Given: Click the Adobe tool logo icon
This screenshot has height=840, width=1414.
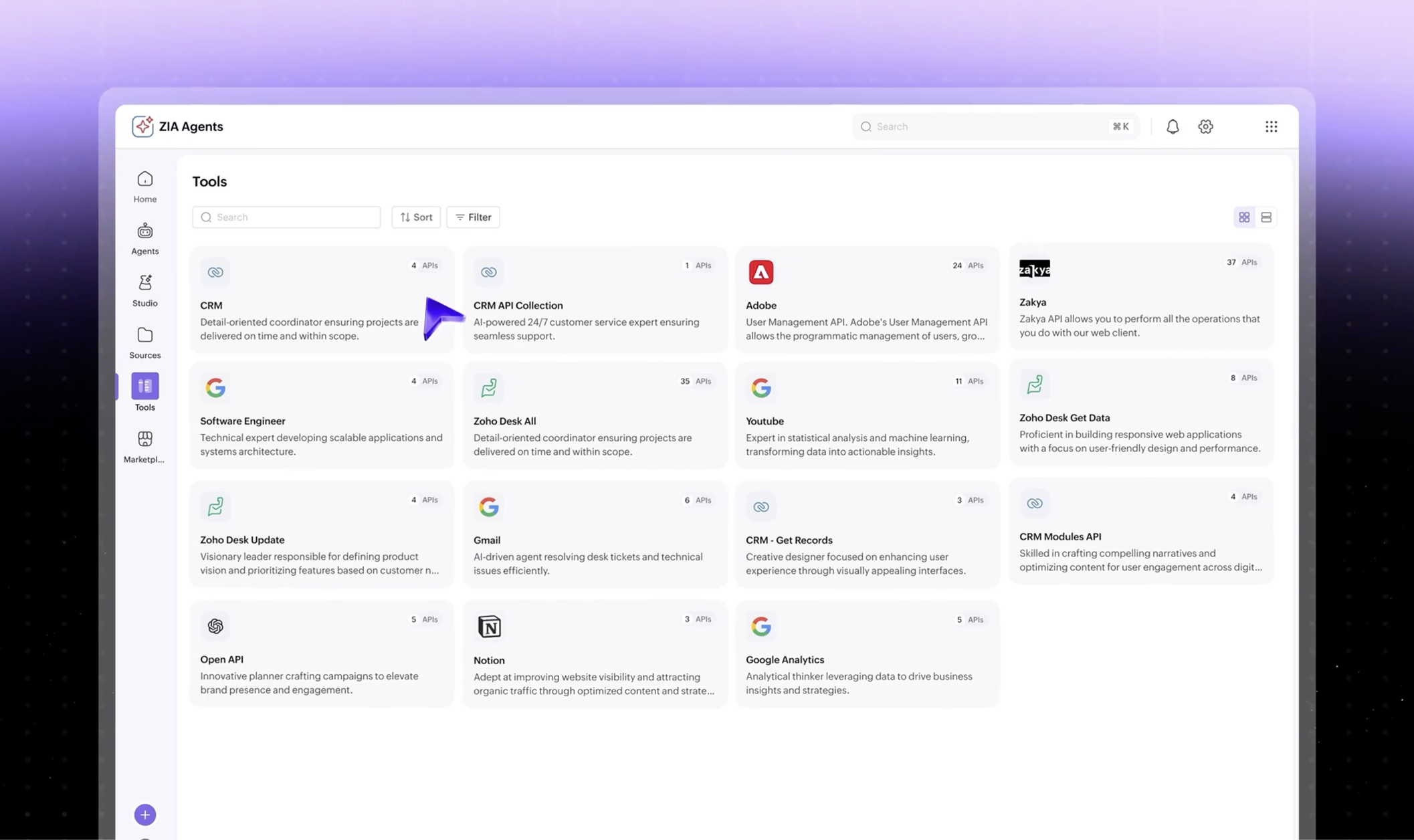Looking at the screenshot, I should [x=761, y=272].
